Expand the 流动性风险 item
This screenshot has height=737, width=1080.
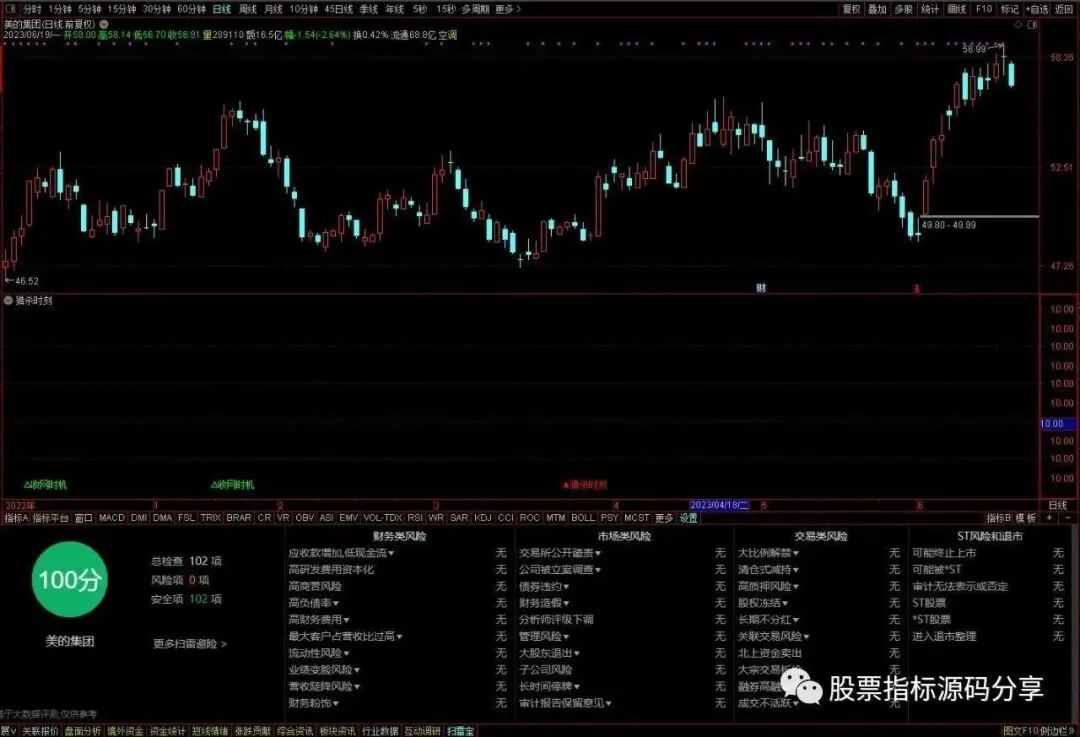(319, 653)
